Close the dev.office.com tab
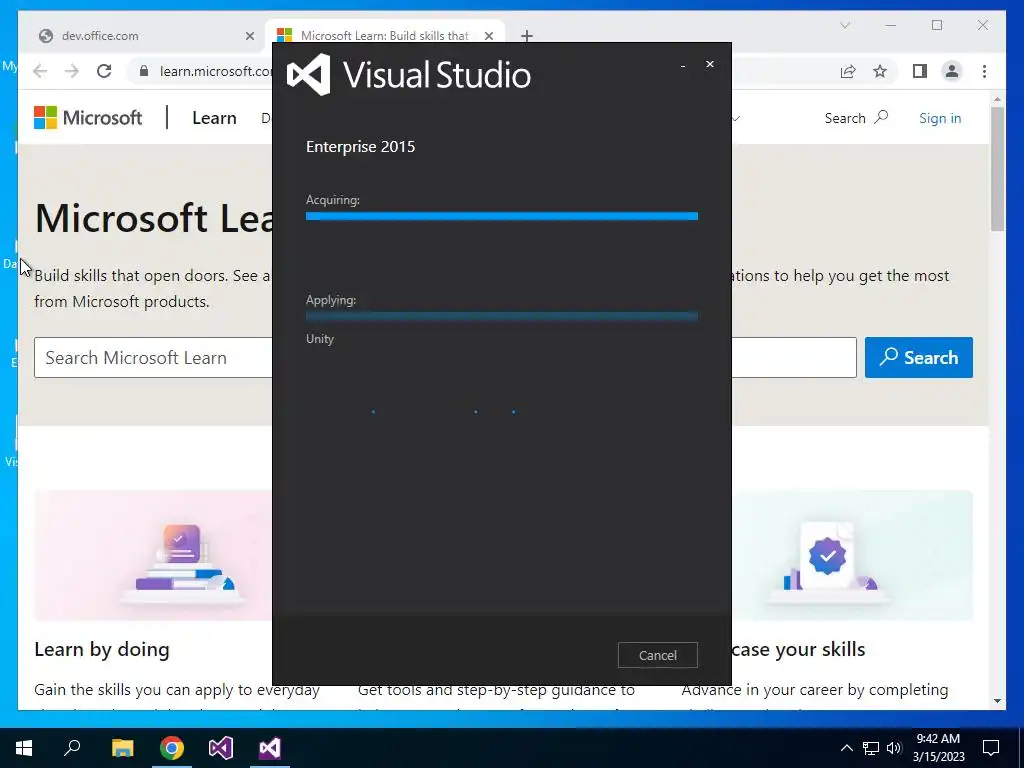 [249, 36]
